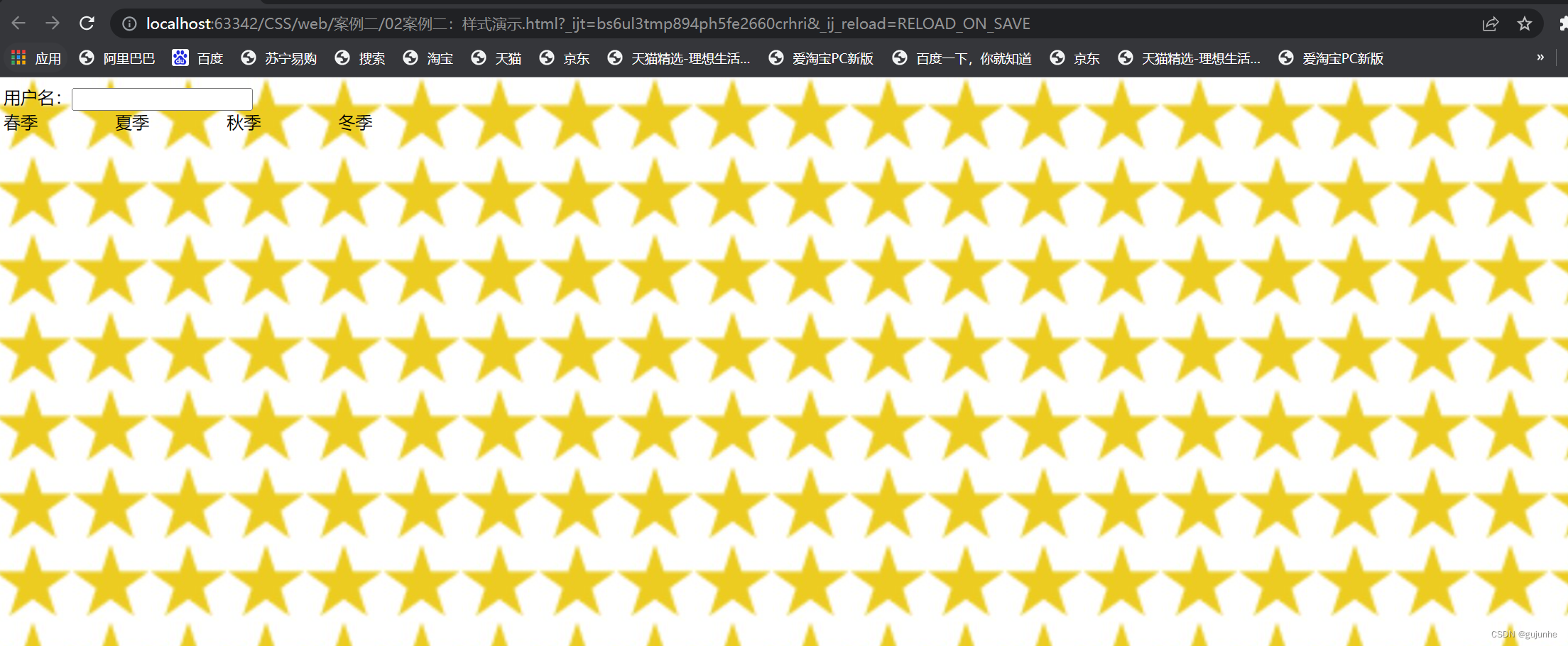Open the first 天猫精选-理想生活 bookmark
This screenshot has width=1568, height=646.
[x=679, y=58]
